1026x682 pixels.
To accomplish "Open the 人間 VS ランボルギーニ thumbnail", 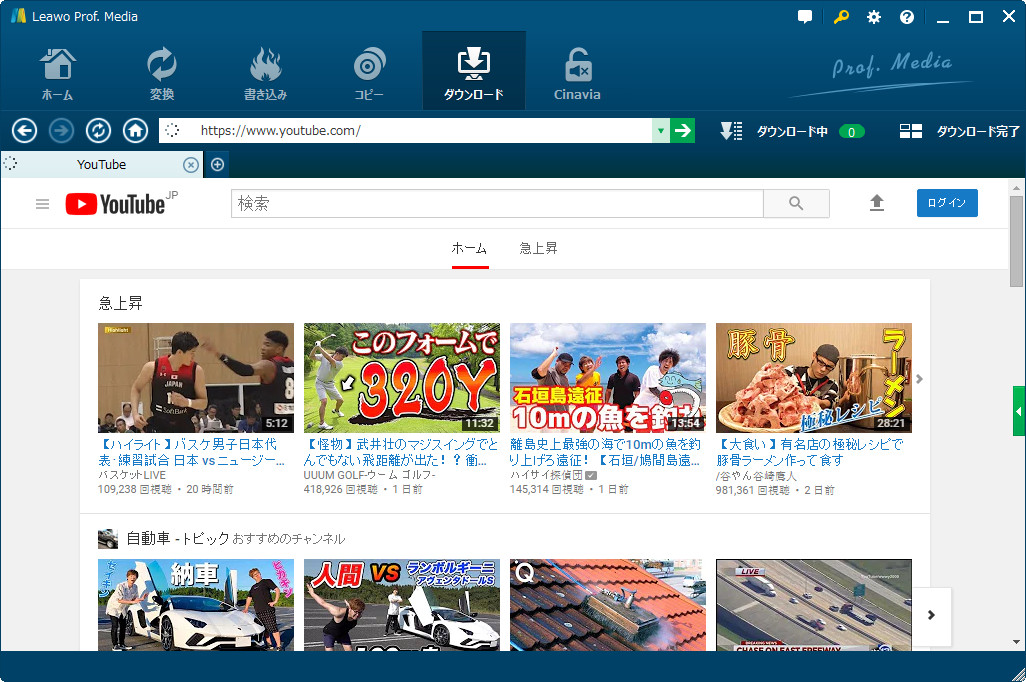I will (402, 605).
